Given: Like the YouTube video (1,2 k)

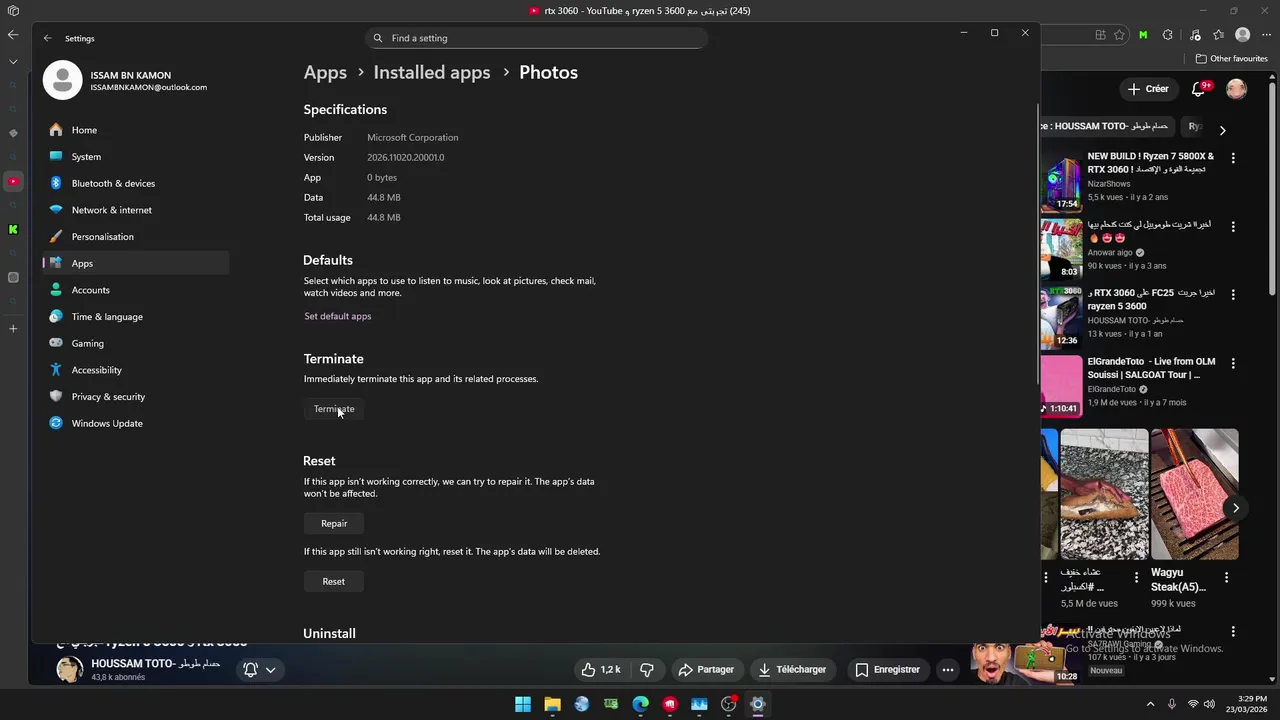Looking at the screenshot, I should [601, 670].
